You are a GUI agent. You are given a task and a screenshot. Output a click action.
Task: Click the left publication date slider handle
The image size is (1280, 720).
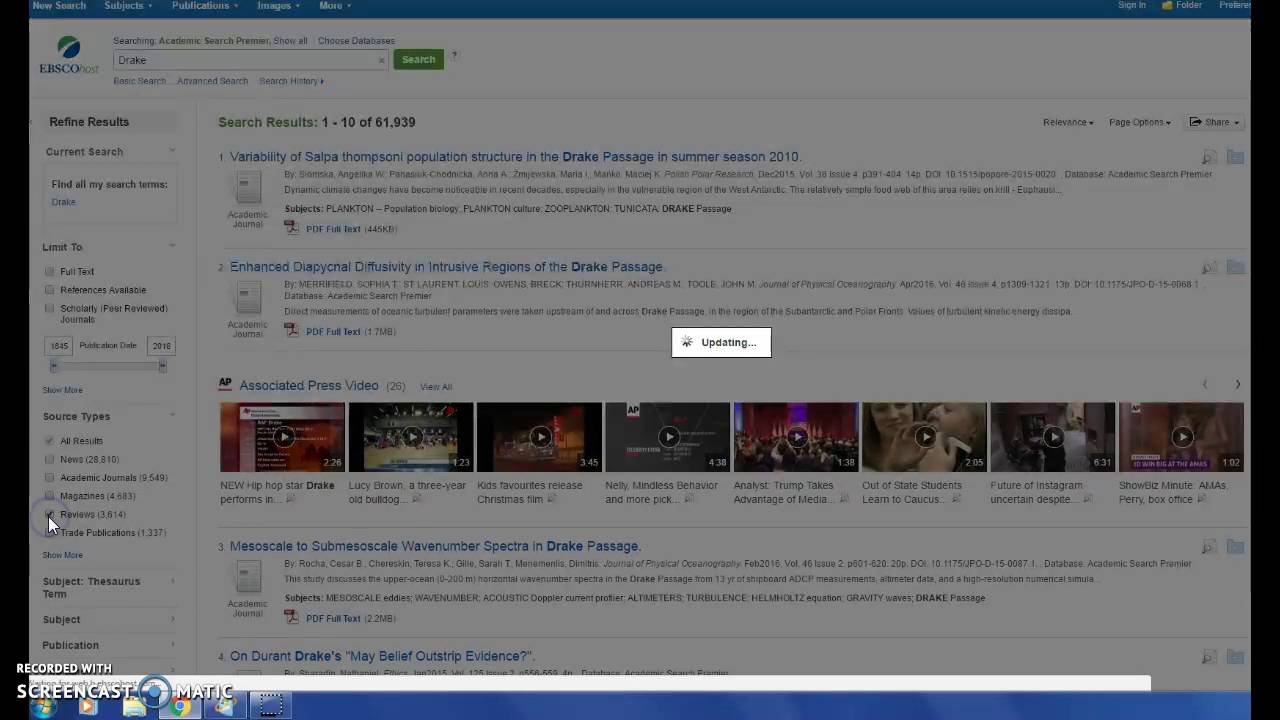pos(54,366)
